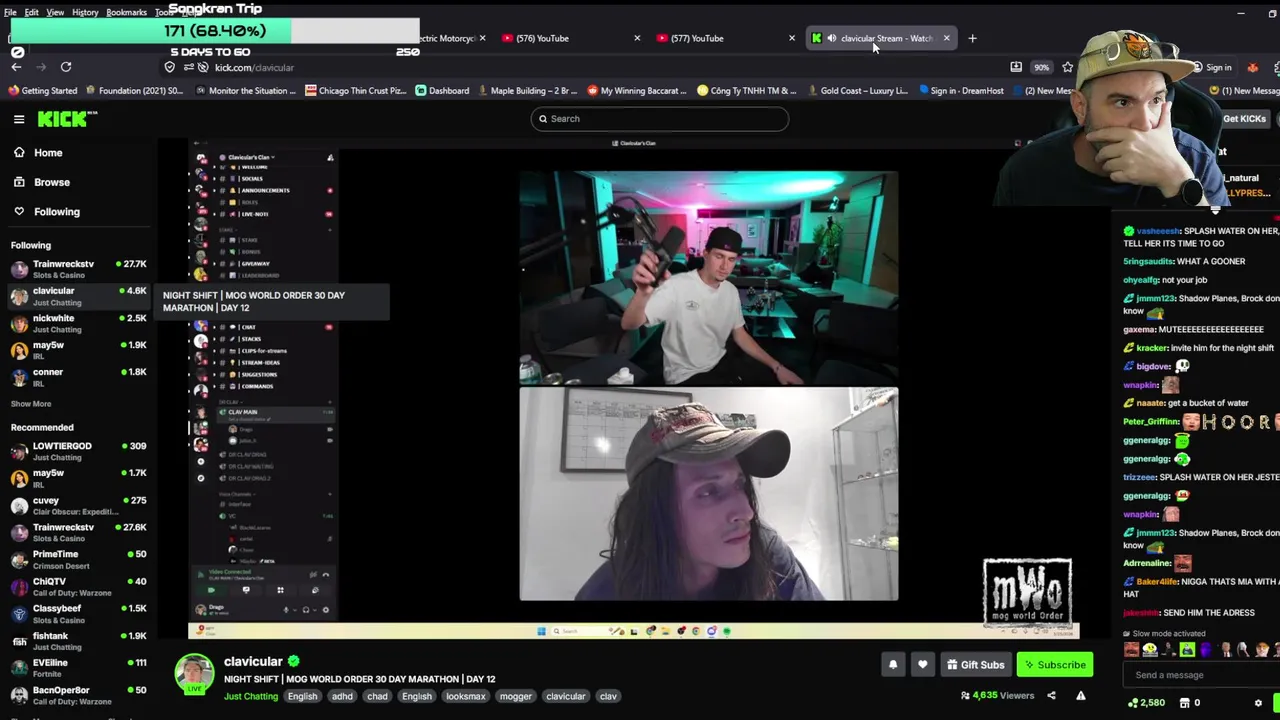
Task: Open the Monitor the Situation bookmark
Action: click(x=246, y=91)
